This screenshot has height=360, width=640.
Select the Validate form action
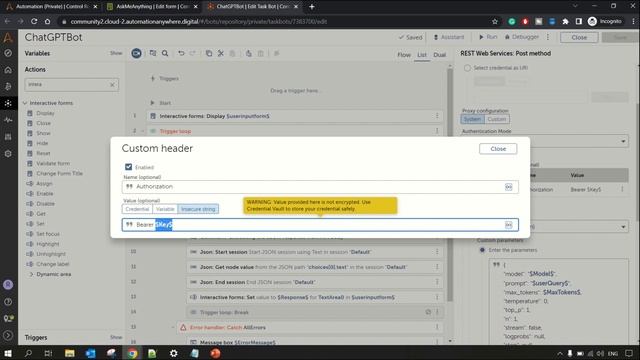53,164
